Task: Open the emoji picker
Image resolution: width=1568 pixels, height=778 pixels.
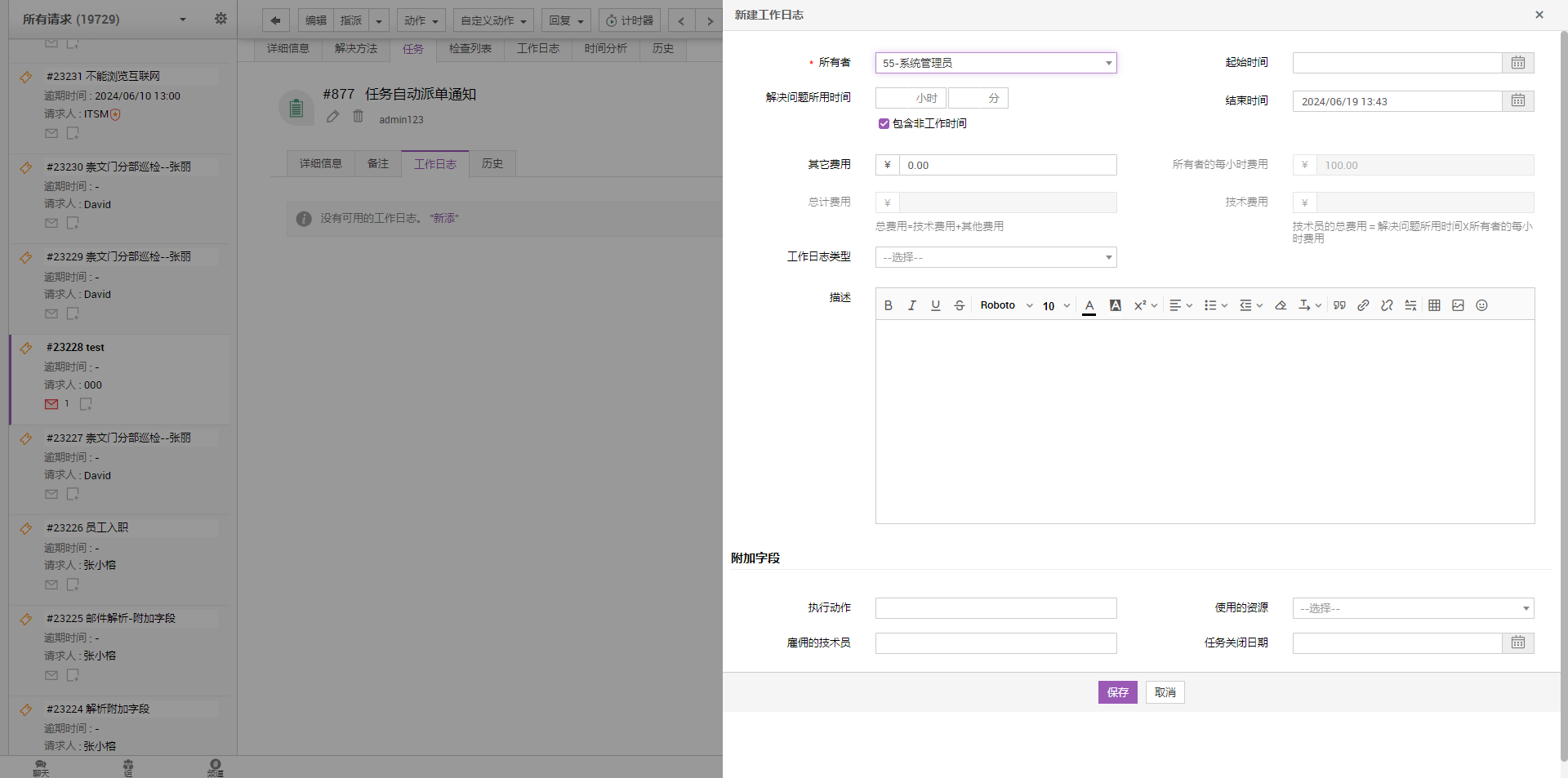Action: coord(1481,305)
